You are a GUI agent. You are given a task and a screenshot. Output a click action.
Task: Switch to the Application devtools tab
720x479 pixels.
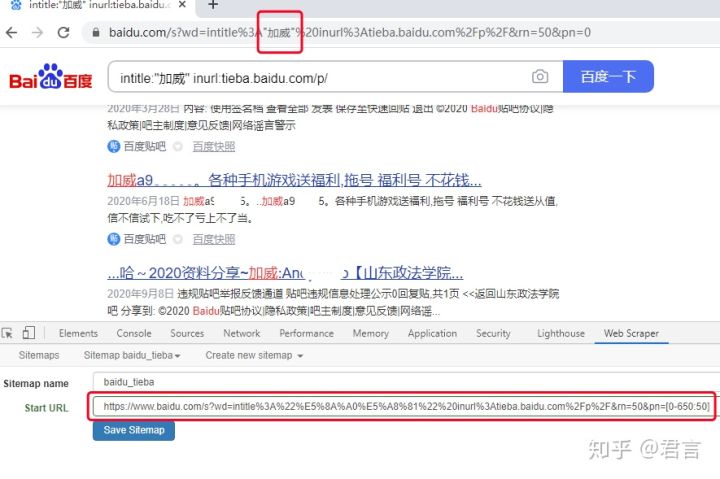432,333
